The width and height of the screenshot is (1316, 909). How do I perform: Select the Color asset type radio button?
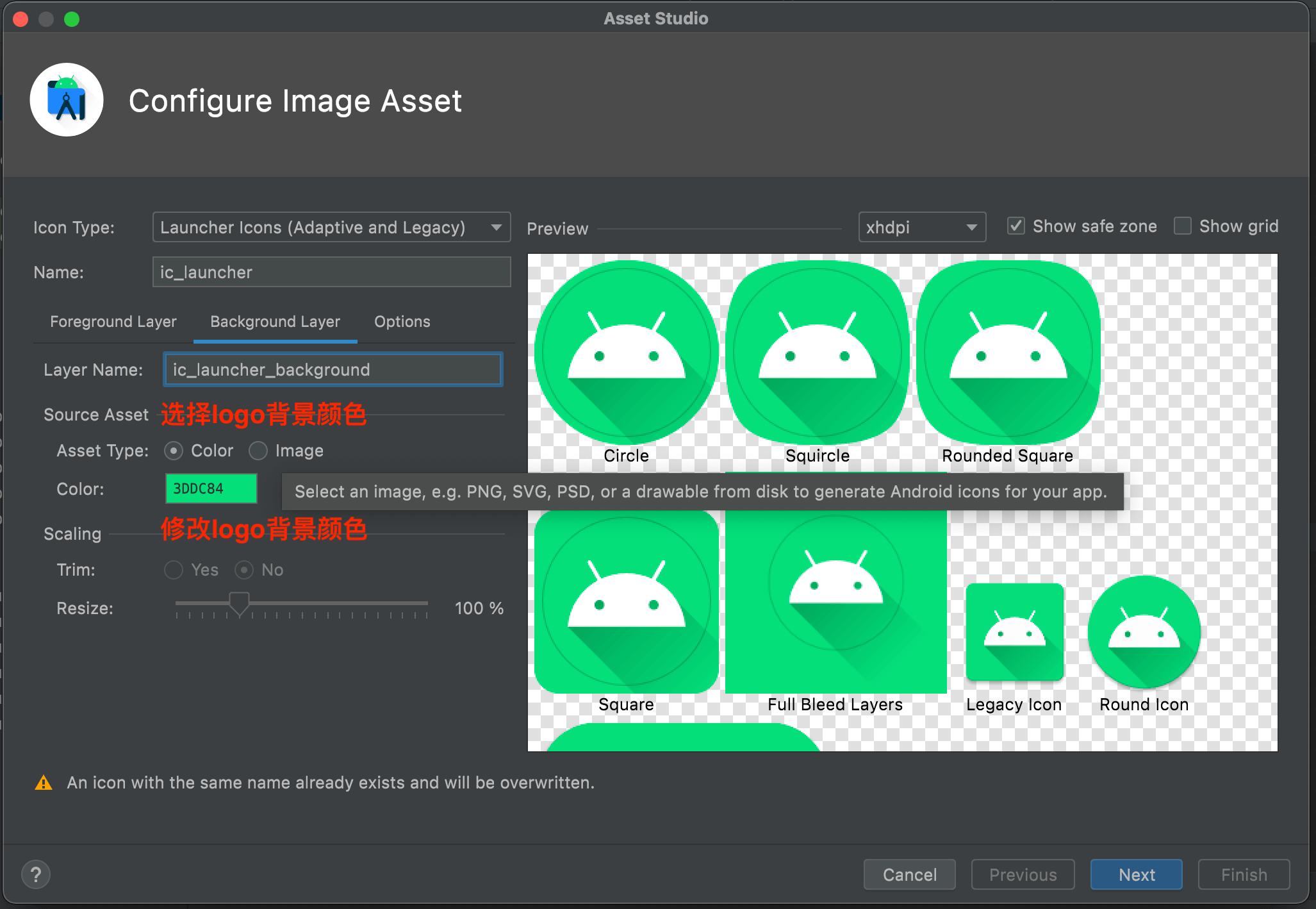click(x=174, y=451)
